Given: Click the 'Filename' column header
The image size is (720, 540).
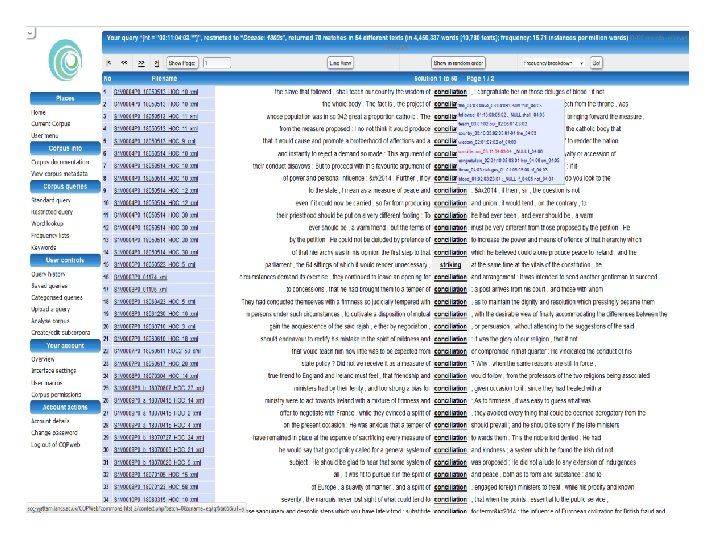Looking at the screenshot, I should [x=164, y=79].
